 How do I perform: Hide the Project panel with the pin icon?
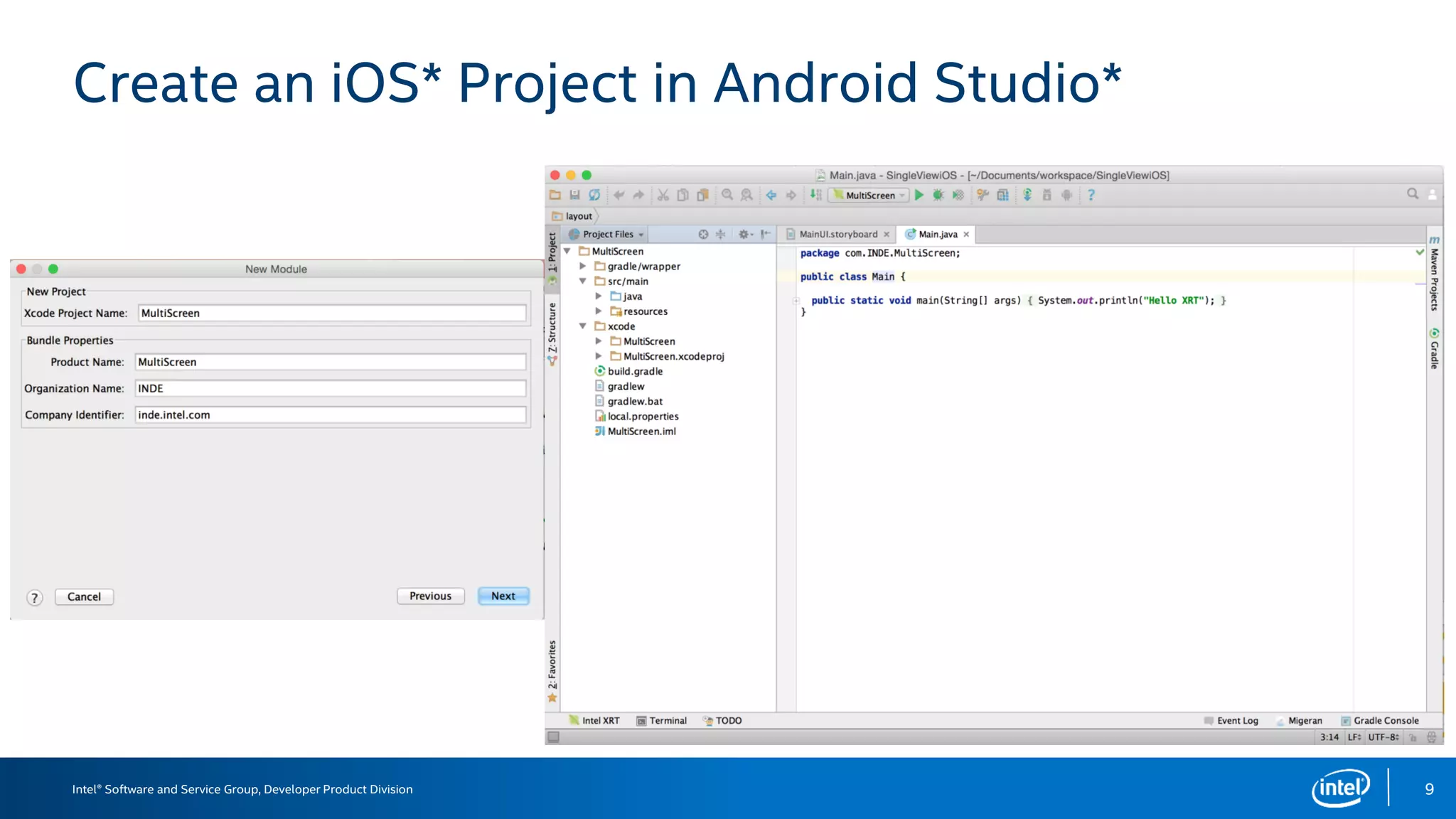[x=765, y=234]
